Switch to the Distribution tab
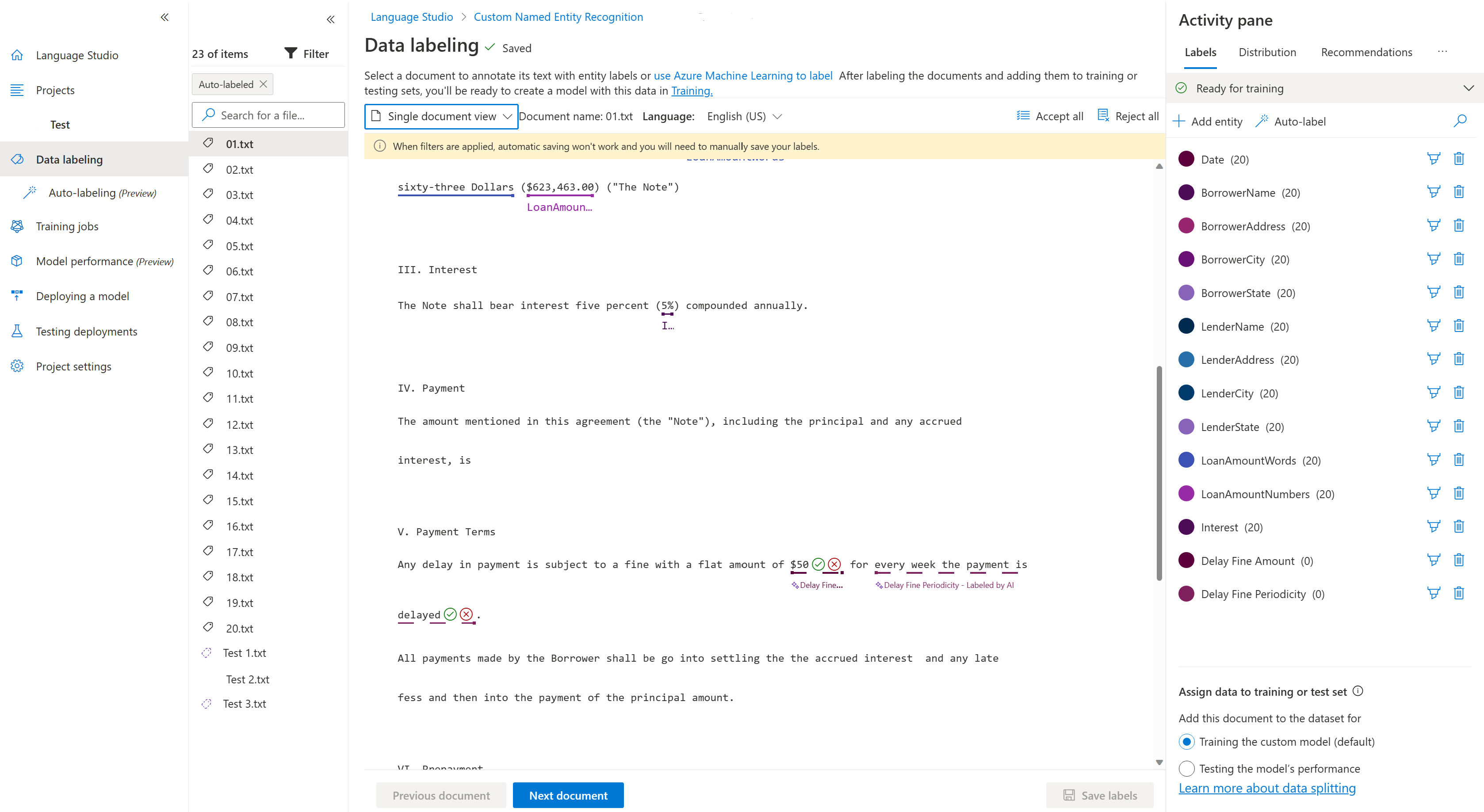The image size is (1484, 812). (1267, 53)
